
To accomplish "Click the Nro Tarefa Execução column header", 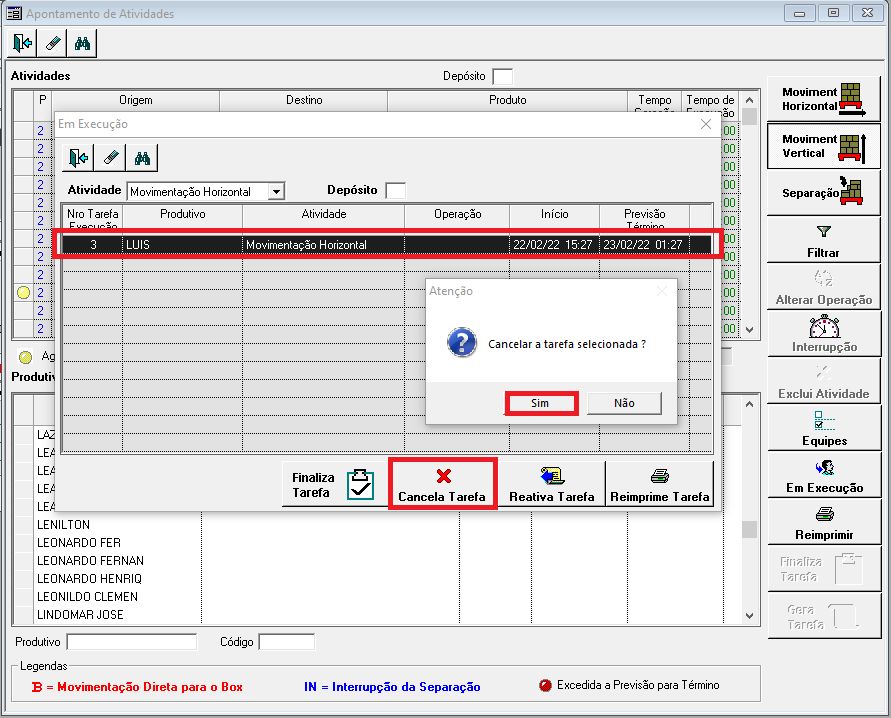I will (93, 218).
